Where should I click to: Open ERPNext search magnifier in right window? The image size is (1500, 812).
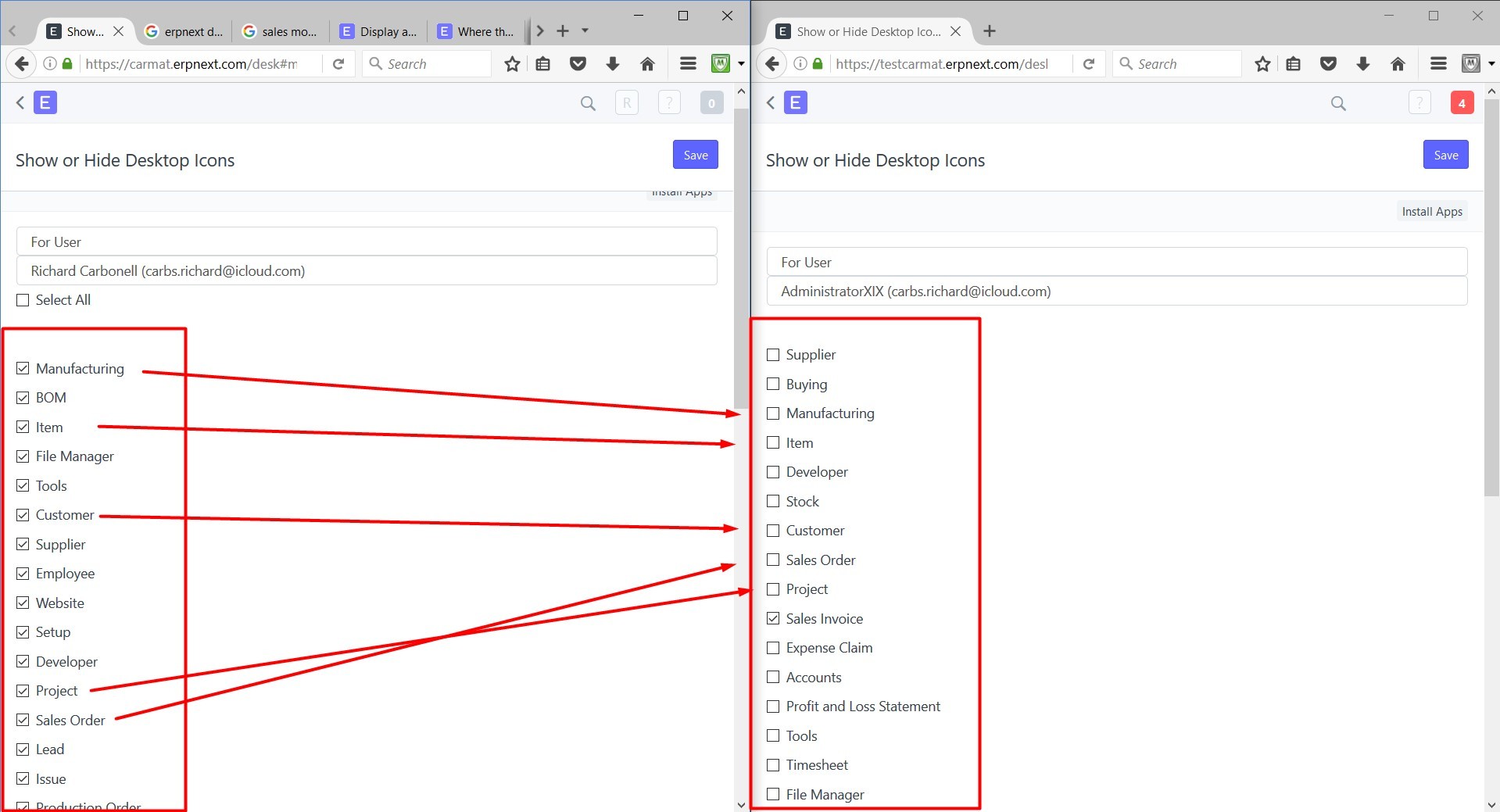pyautogui.click(x=1338, y=103)
